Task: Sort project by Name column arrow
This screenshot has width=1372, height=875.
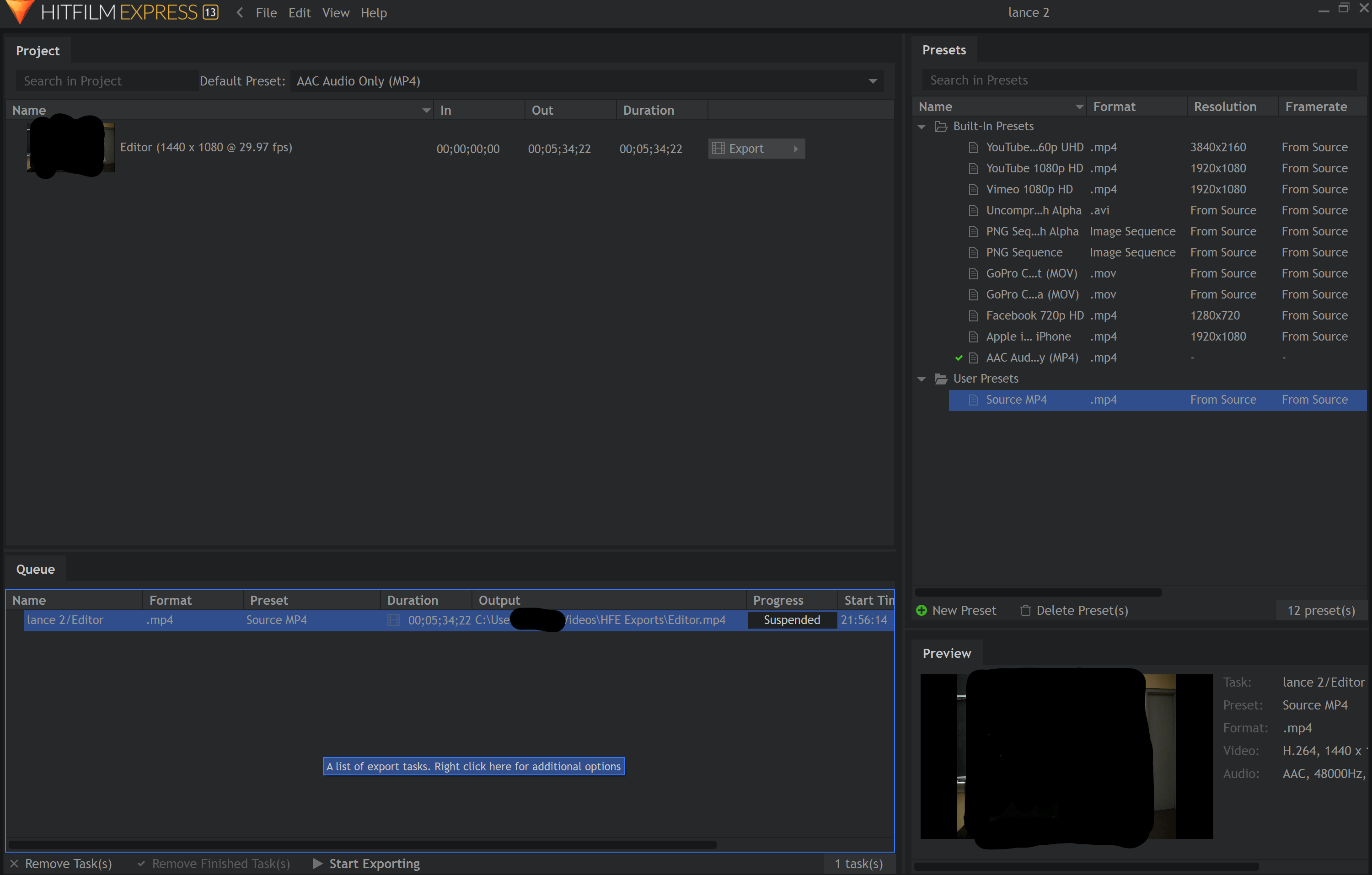Action: [426, 111]
